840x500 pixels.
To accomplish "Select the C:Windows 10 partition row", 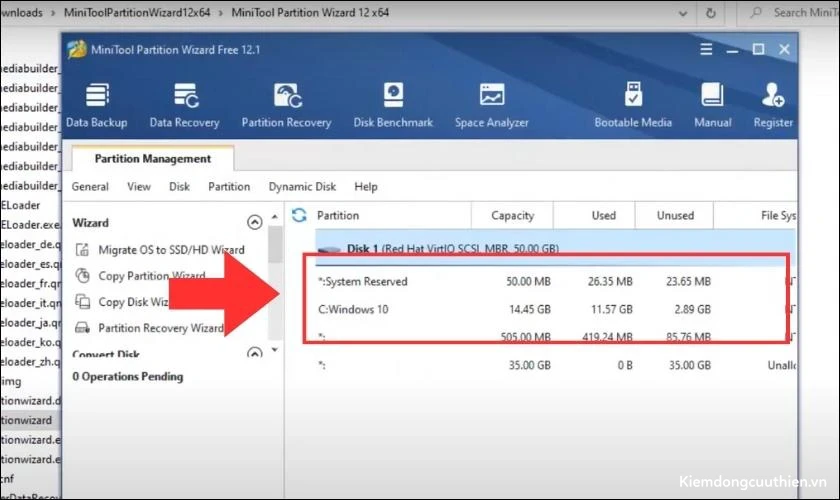I will (x=556, y=309).
